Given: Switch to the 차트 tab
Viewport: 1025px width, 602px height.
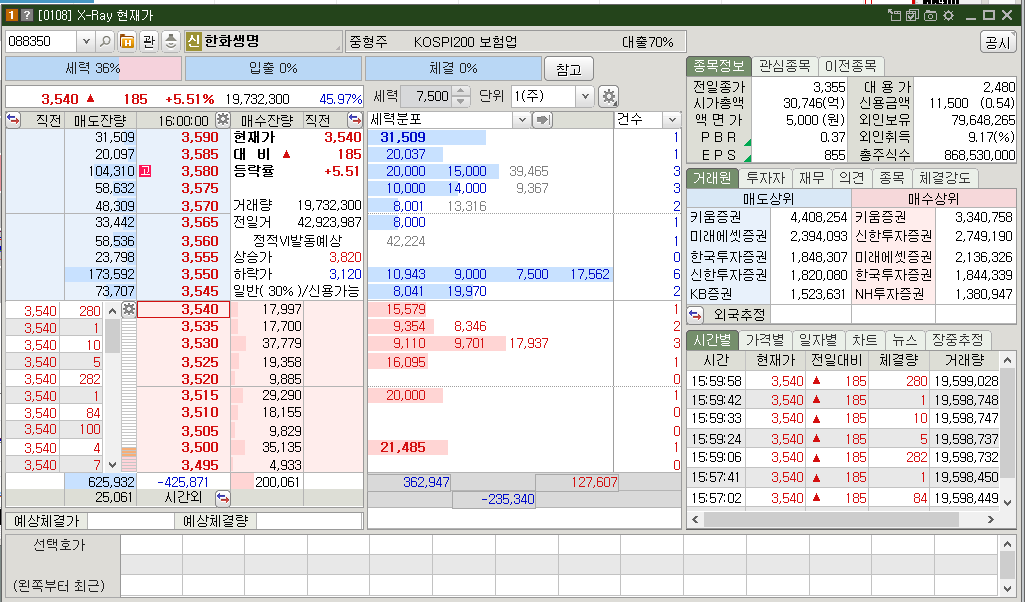Looking at the screenshot, I should click(x=866, y=340).
